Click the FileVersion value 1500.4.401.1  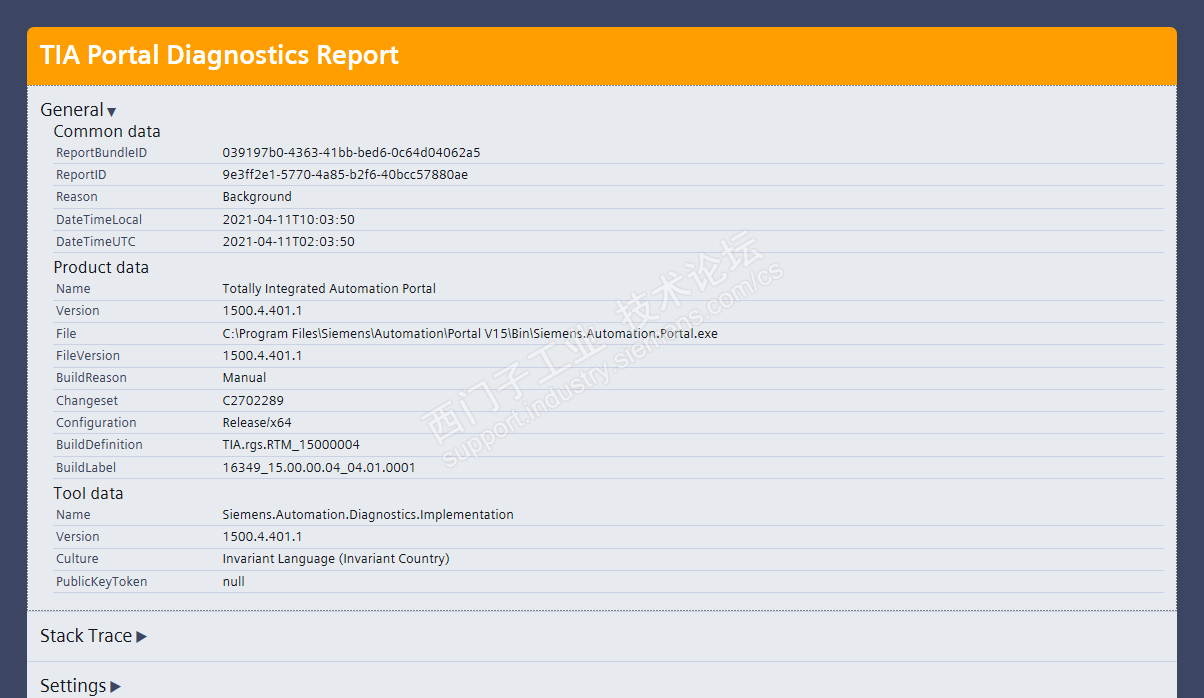click(x=262, y=356)
